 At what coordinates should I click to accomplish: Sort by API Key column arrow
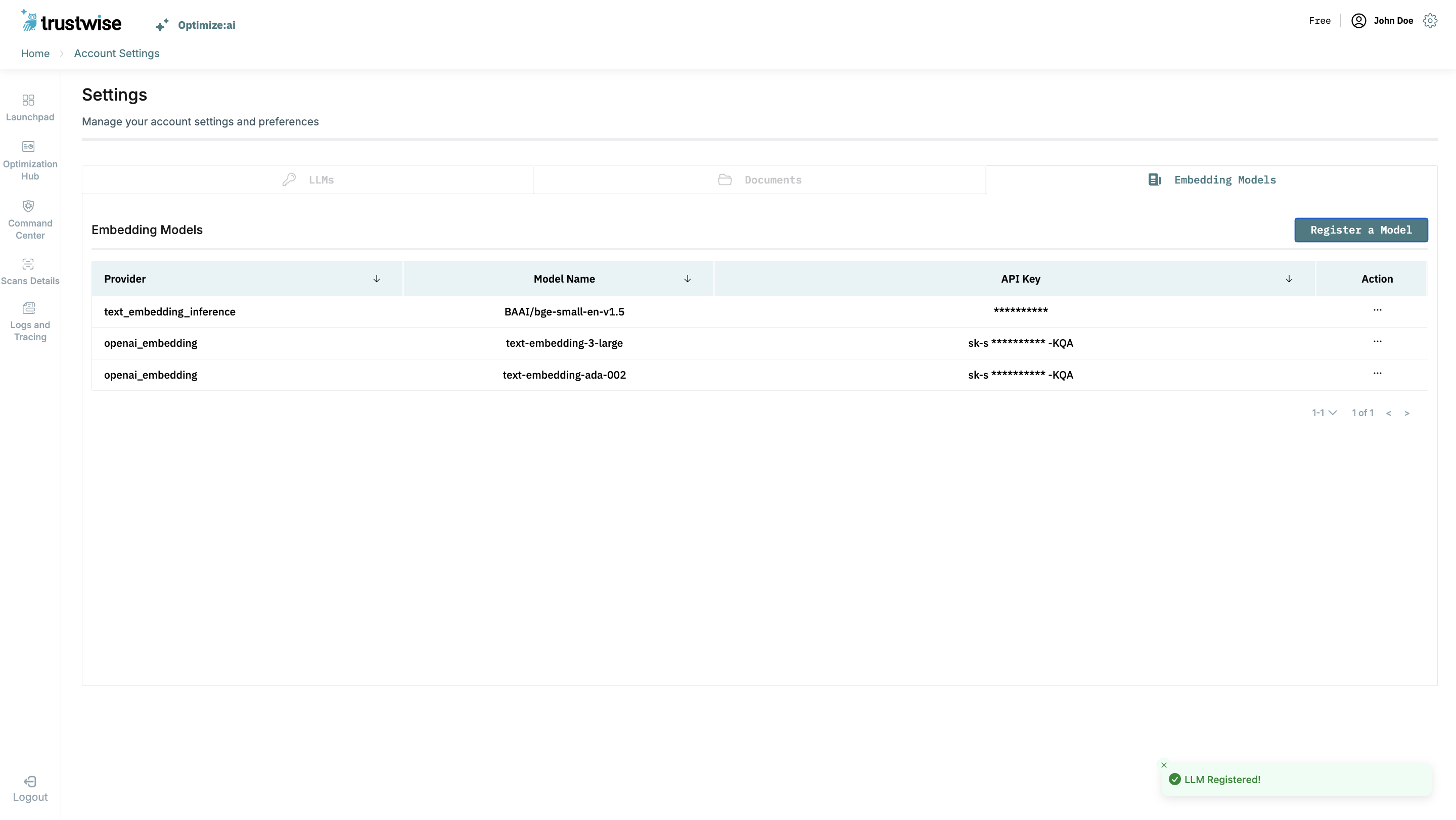click(x=1289, y=279)
